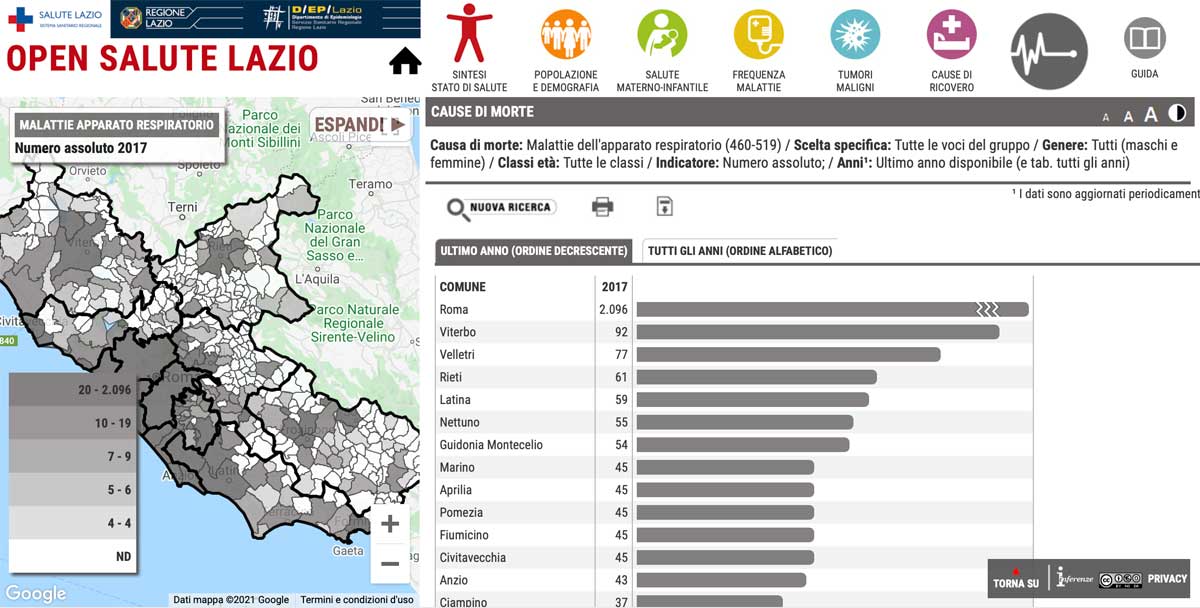This screenshot has width=1200, height=608.
Task: Start a Nuova Ricerca
Action: pos(501,208)
